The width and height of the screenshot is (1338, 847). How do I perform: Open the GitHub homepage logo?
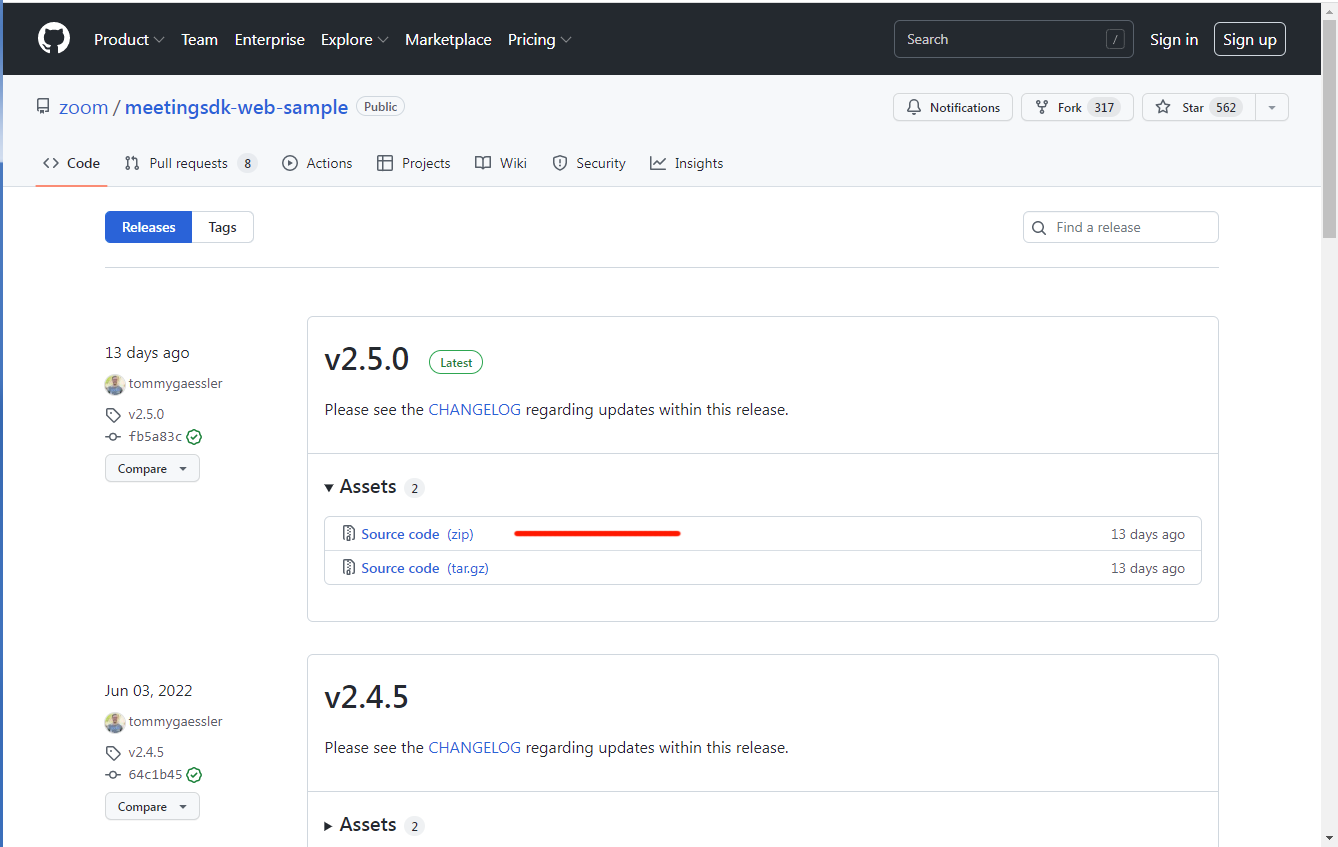54,40
